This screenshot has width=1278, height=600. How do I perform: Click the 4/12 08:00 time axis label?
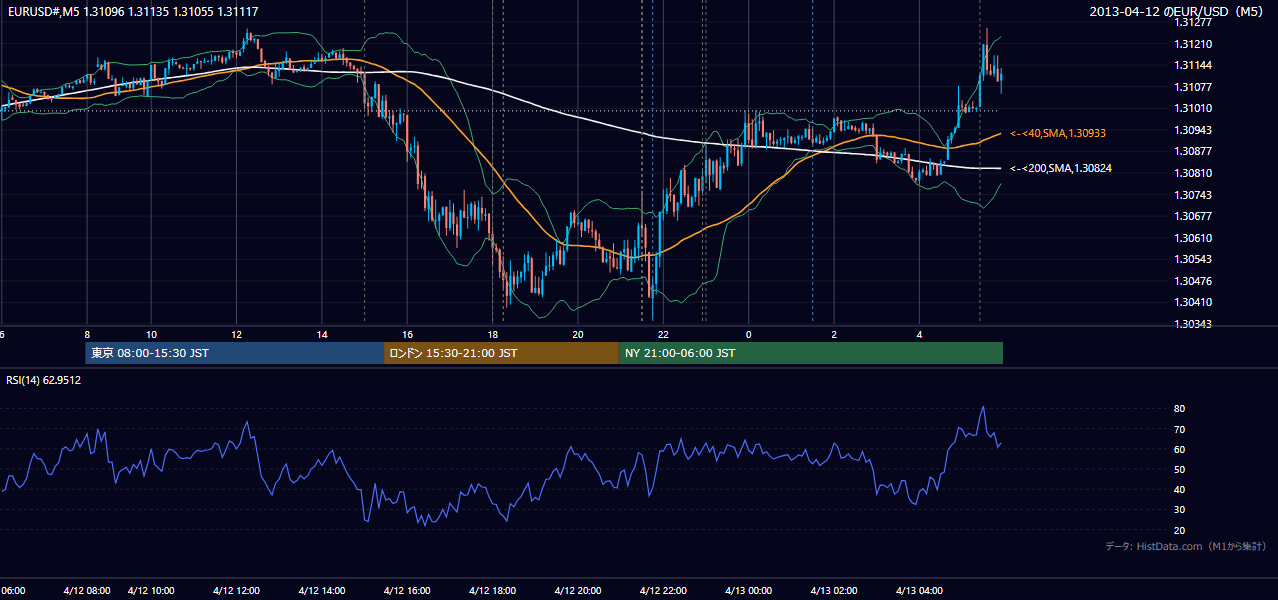point(87,590)
